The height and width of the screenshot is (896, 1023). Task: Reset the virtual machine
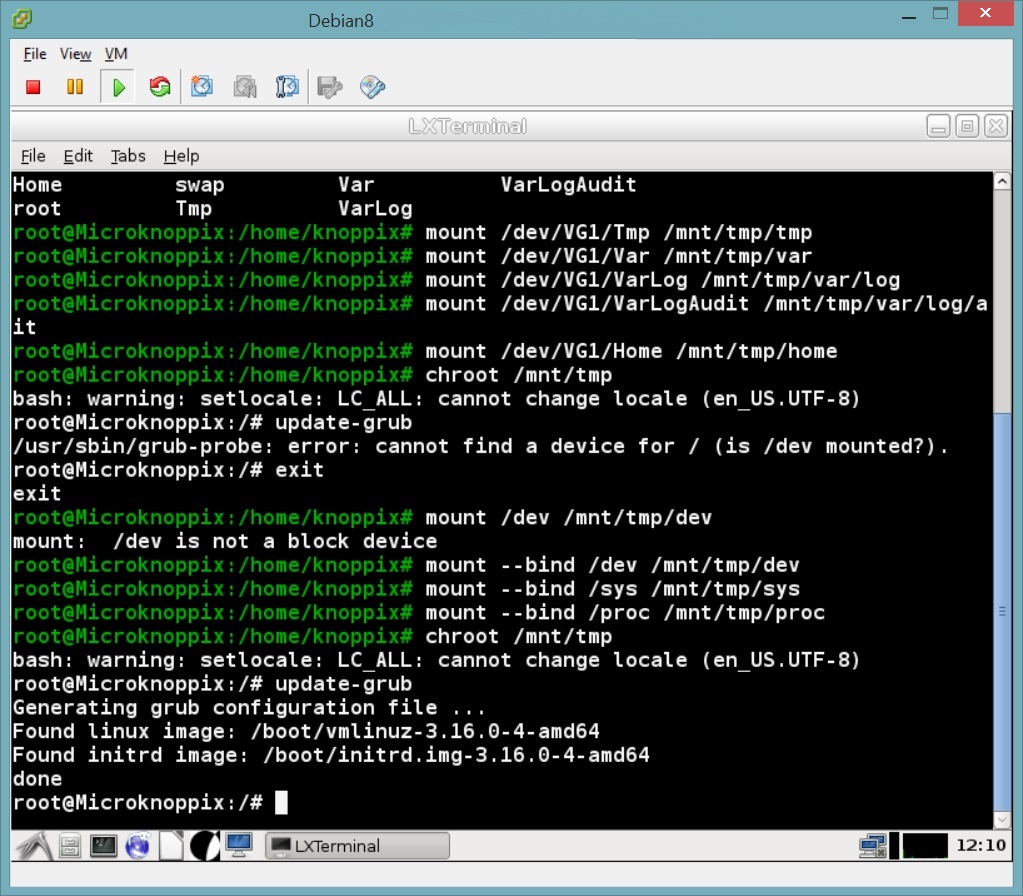pos(160,87)
